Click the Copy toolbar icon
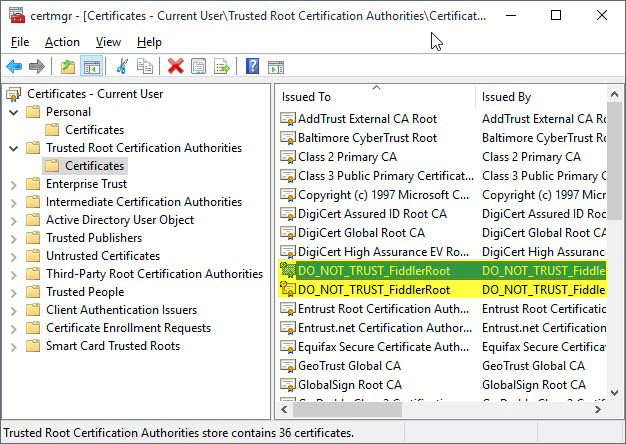626x444 pixels. point(145,66)
